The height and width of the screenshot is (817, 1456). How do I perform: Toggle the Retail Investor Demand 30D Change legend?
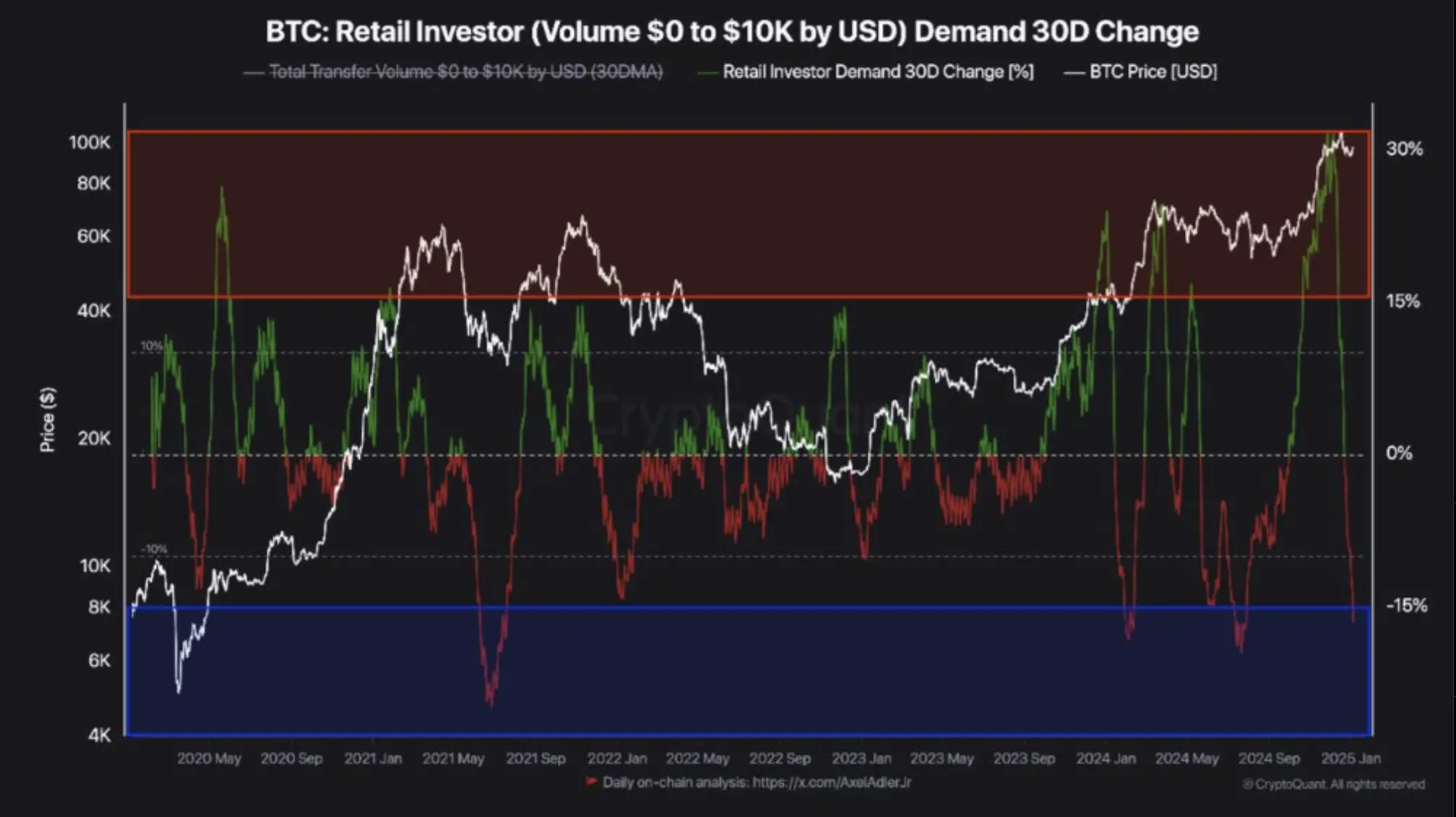[877, 72]
